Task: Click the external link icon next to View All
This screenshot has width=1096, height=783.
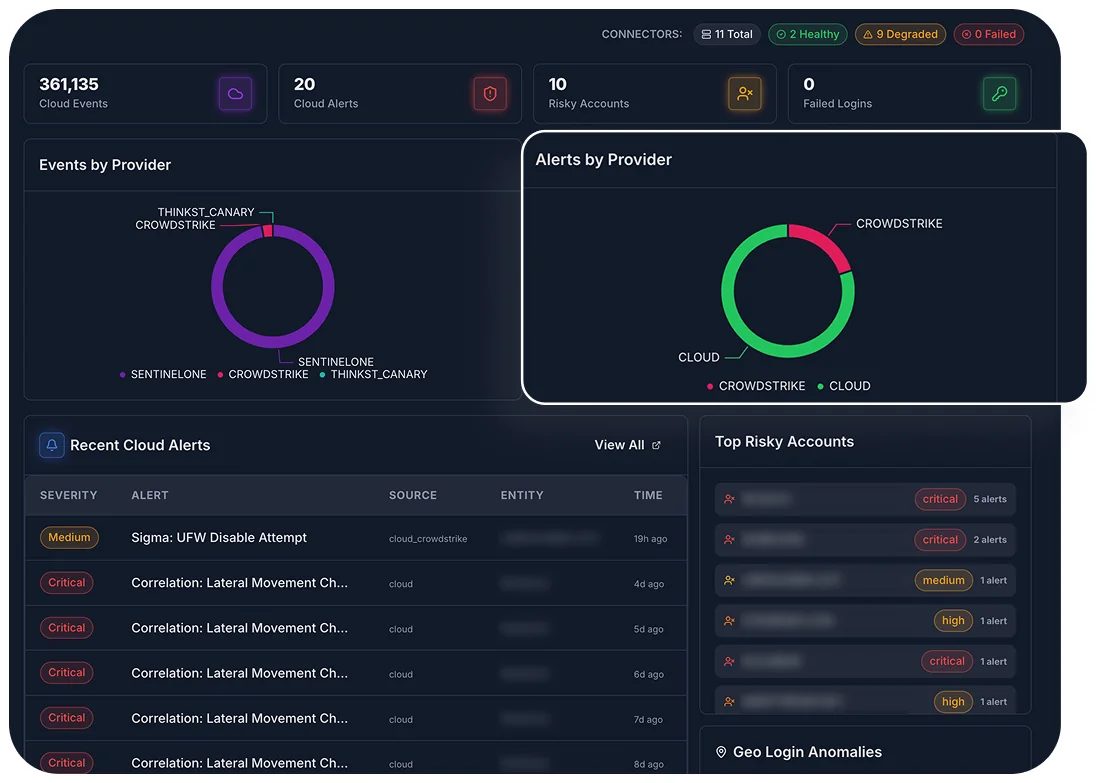Action: 656,445
